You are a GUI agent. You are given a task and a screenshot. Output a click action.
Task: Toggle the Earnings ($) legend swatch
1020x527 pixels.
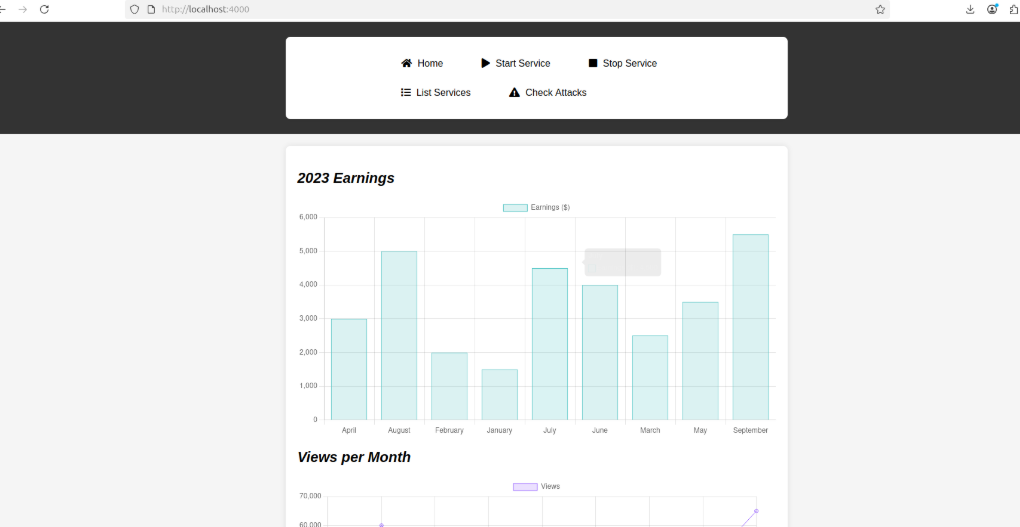pos(514,208)
